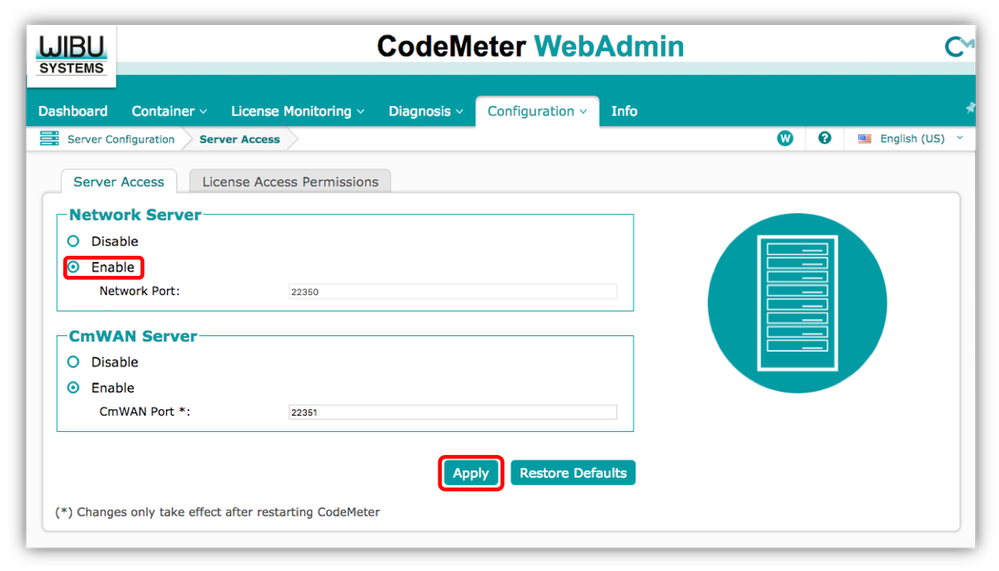Expand the Container dropdown menu

point(169,111)
